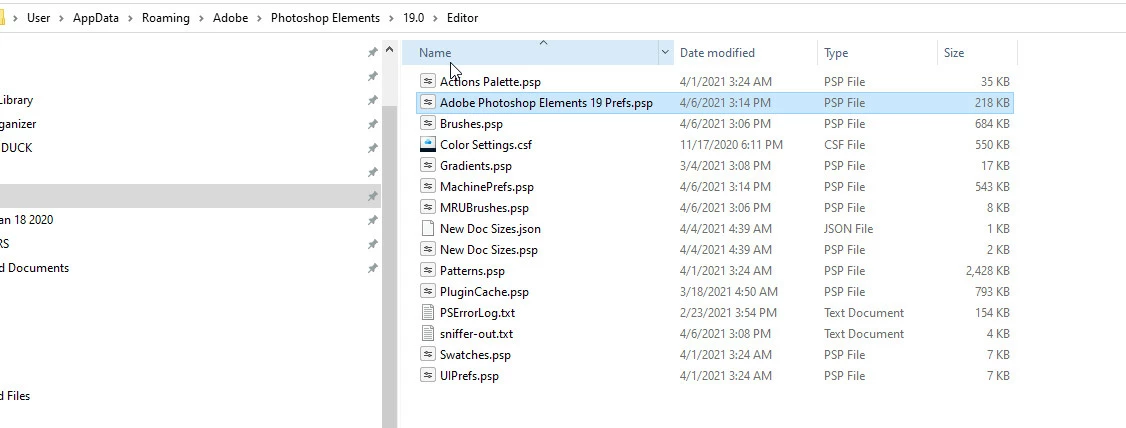The width and height of the screenshot is (1126, 428).
Task: Click the sniffer-out.txt document icon
Action: click(428, 333)
